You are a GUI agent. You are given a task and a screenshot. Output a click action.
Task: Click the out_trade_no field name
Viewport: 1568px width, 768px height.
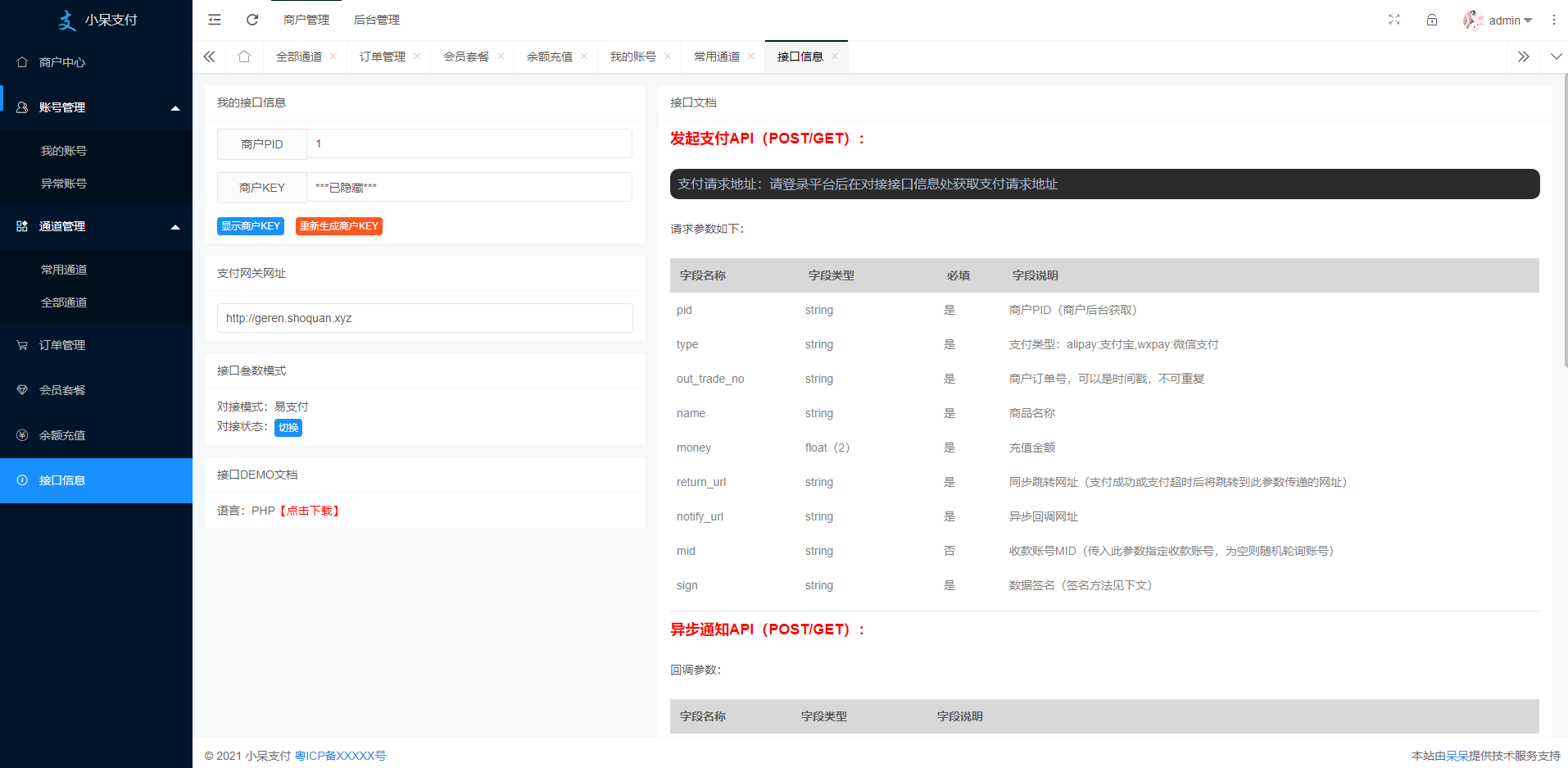(710, 379)
